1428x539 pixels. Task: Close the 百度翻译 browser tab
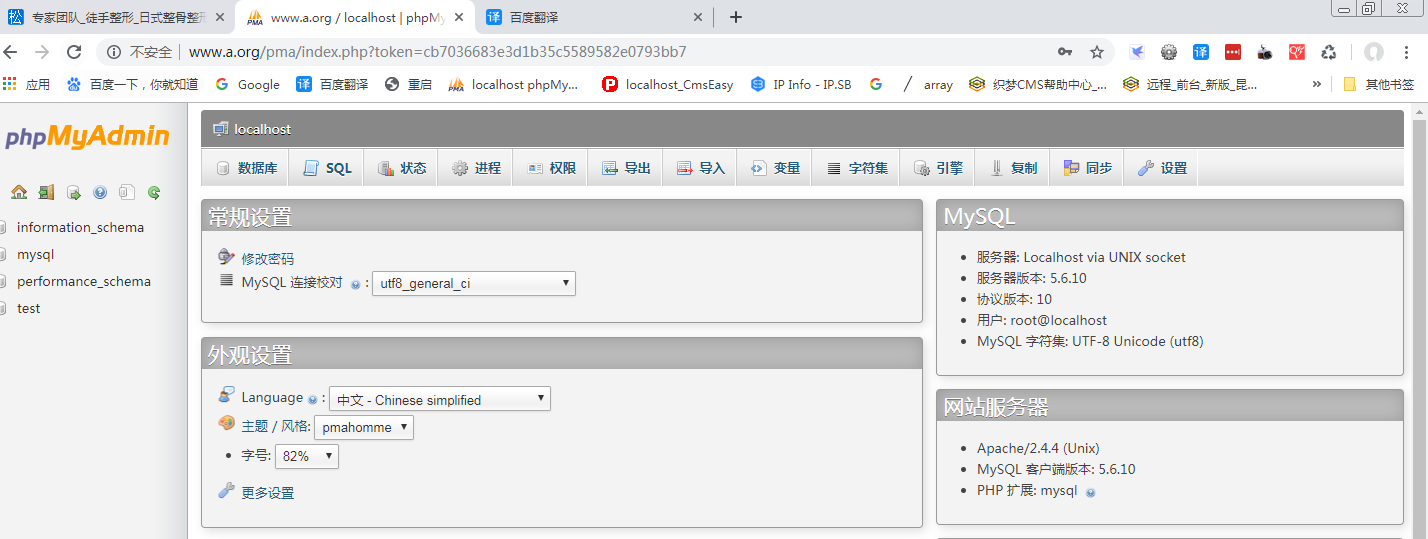(x=698, y=17)
